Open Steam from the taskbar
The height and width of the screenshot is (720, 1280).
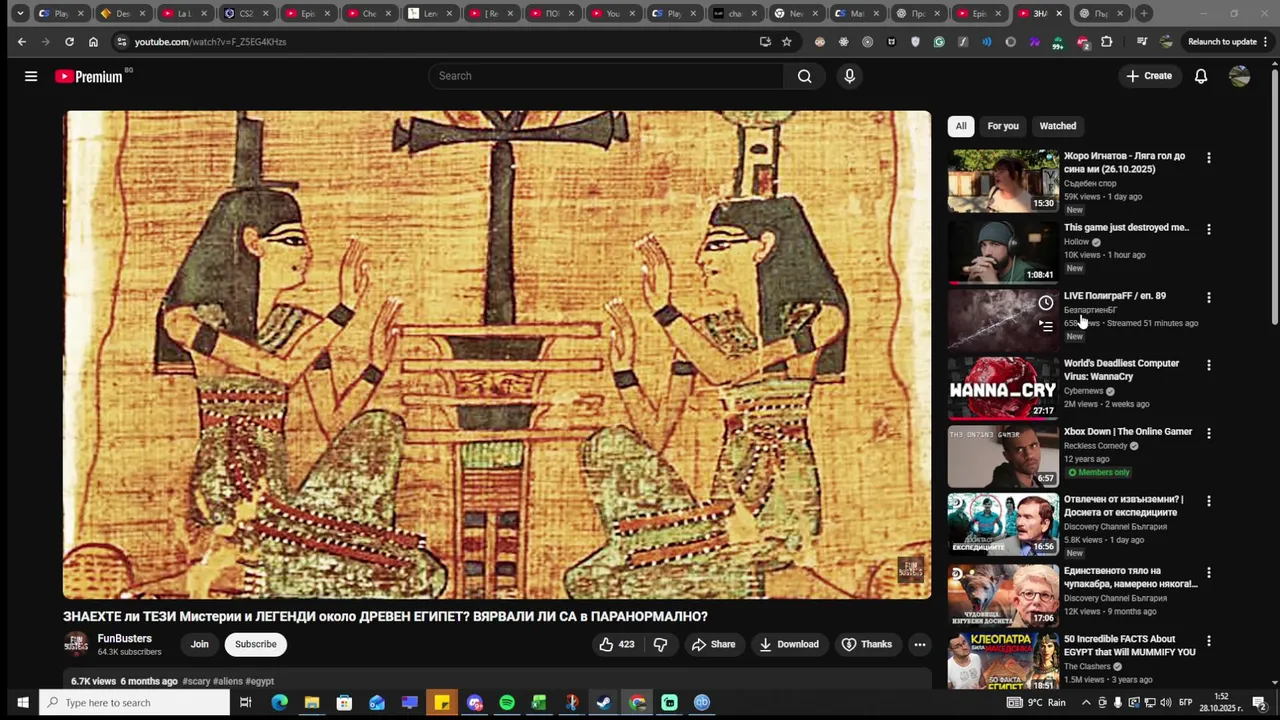pos(604,703)
